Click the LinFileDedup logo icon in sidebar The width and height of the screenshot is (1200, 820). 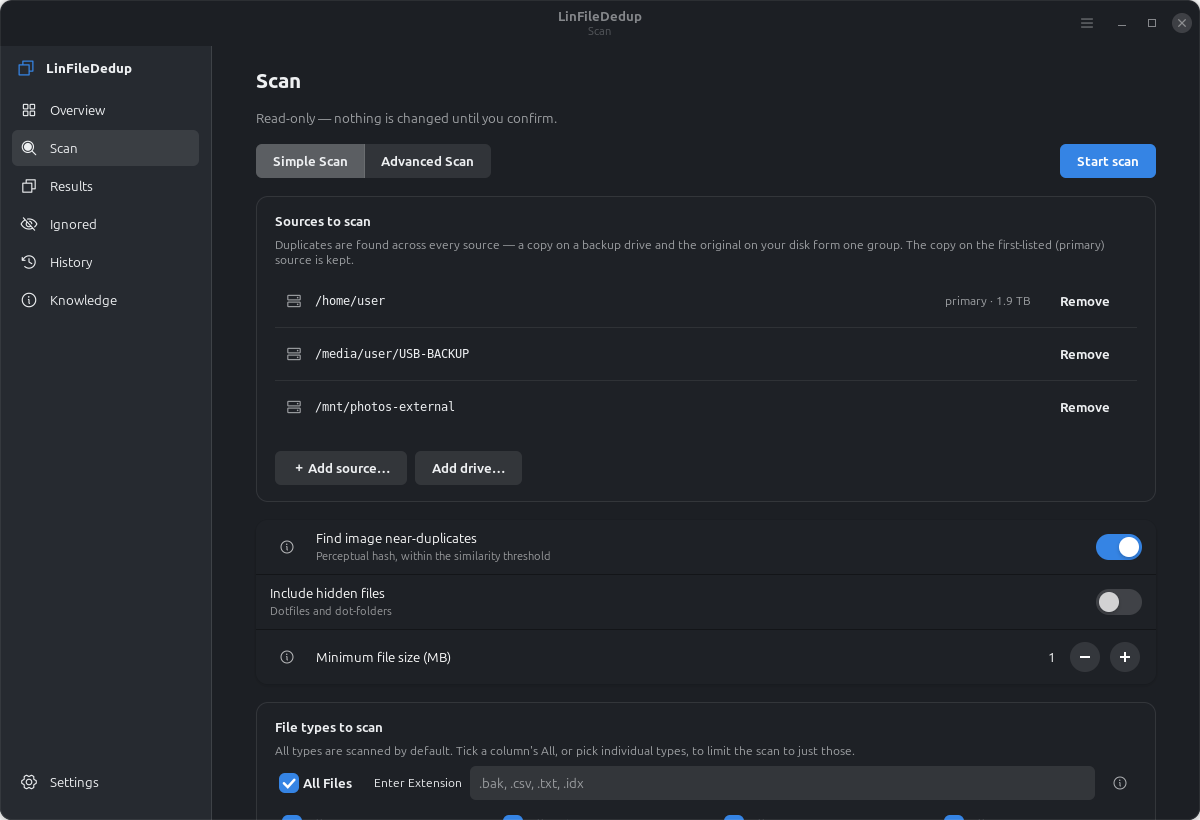pyautogui.click(x=26, y=68)
